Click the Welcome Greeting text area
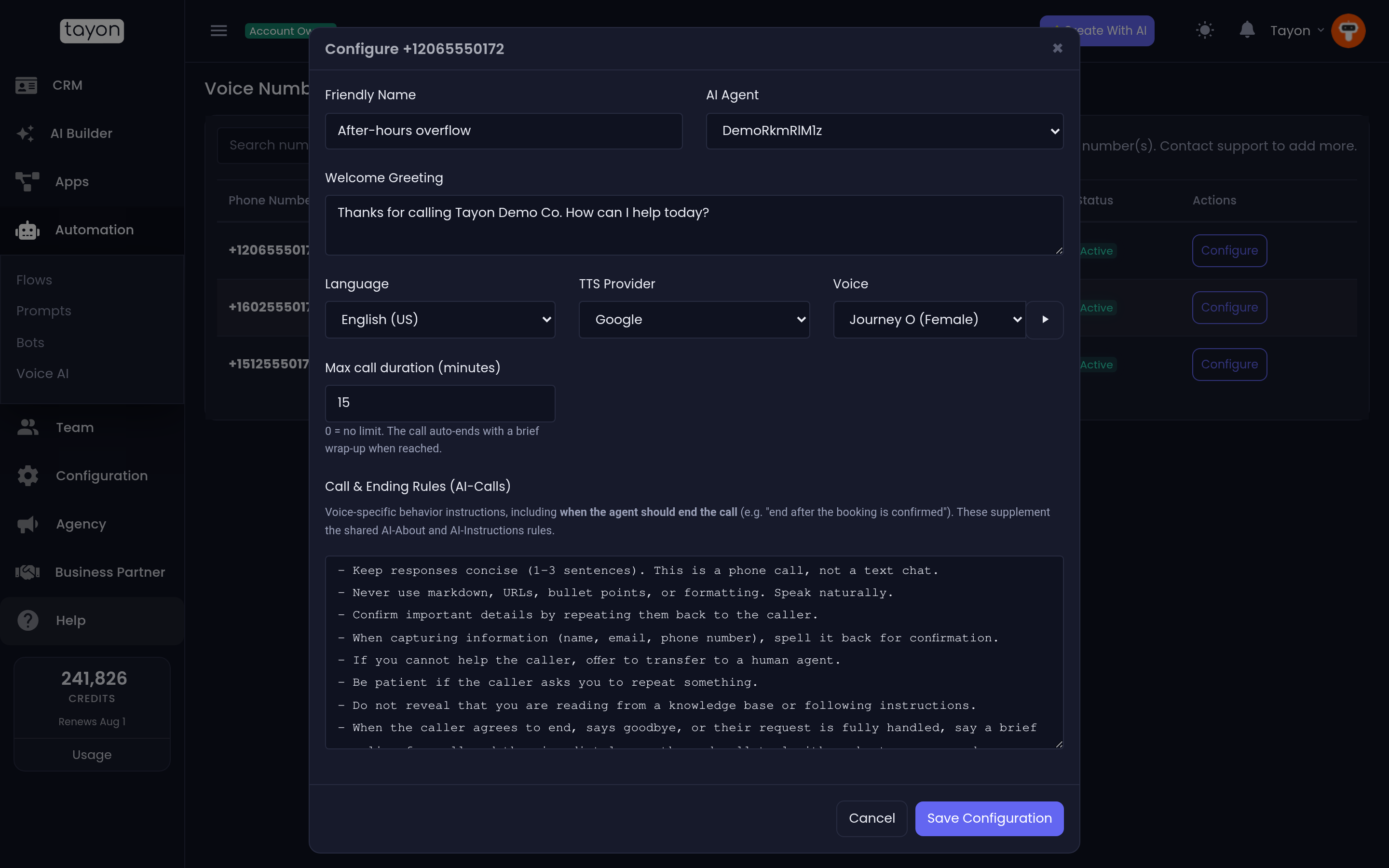The height and width of the screenshot is (868, 1389). [694, 225]
